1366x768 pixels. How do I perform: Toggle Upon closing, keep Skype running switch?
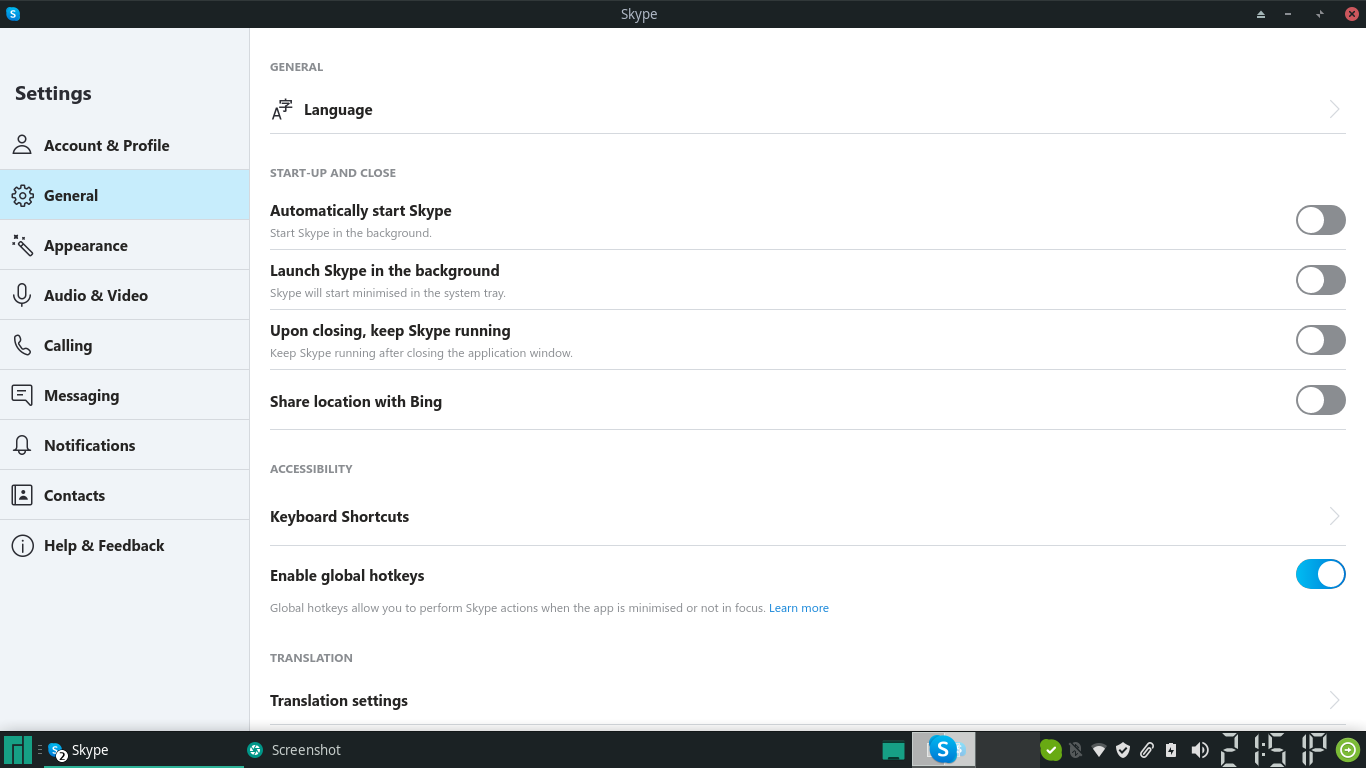1321,340
